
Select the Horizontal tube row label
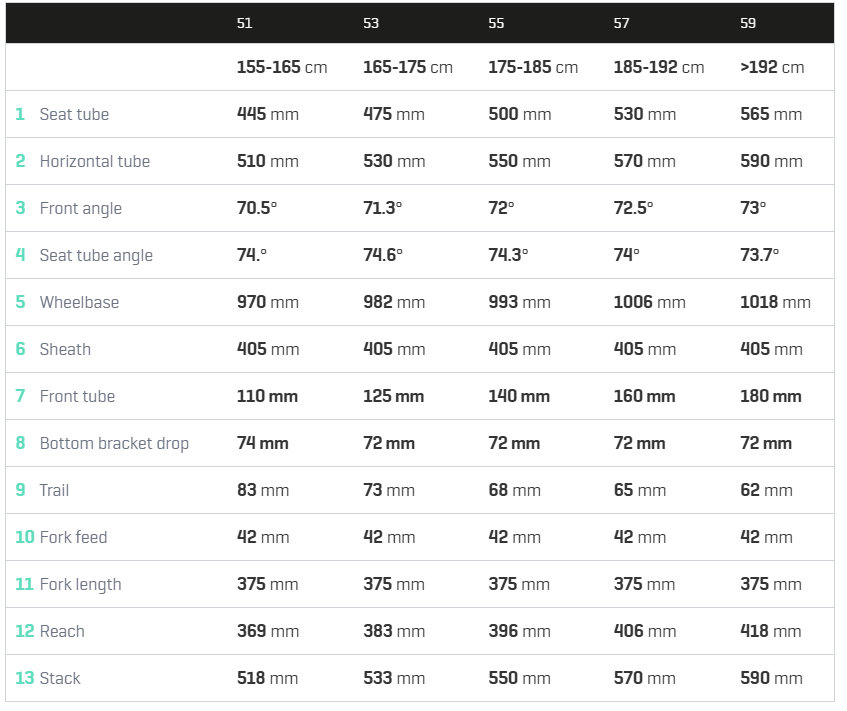pyautogui.click(x=95, y=161)
